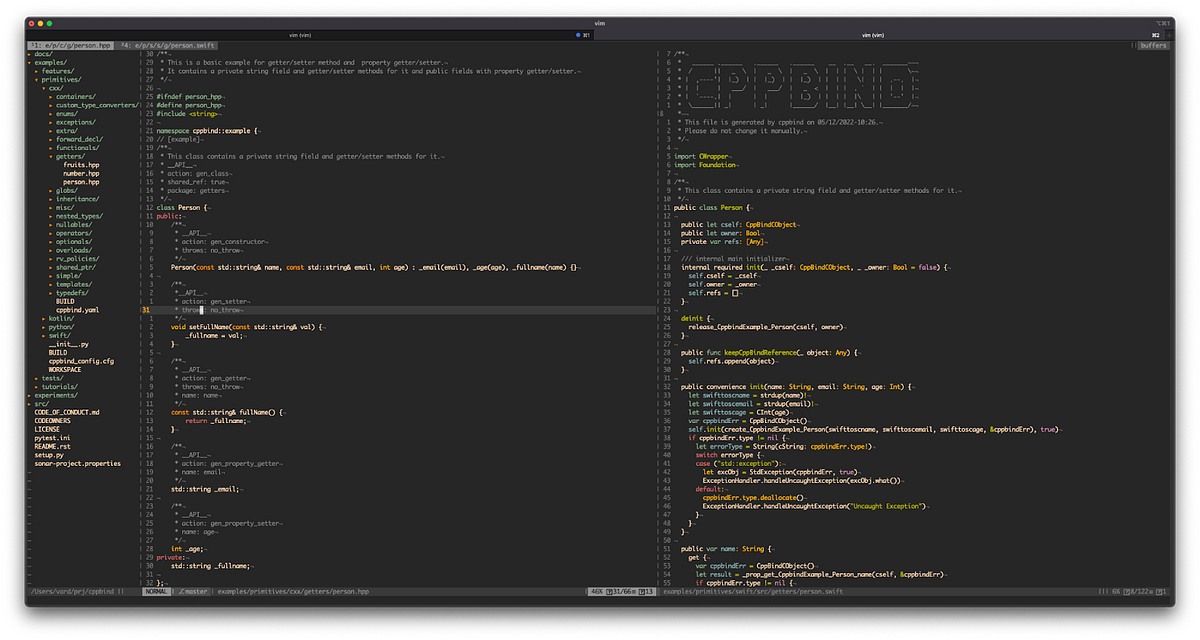Click 'public class Person {' in person.swift

click(712, 207)
